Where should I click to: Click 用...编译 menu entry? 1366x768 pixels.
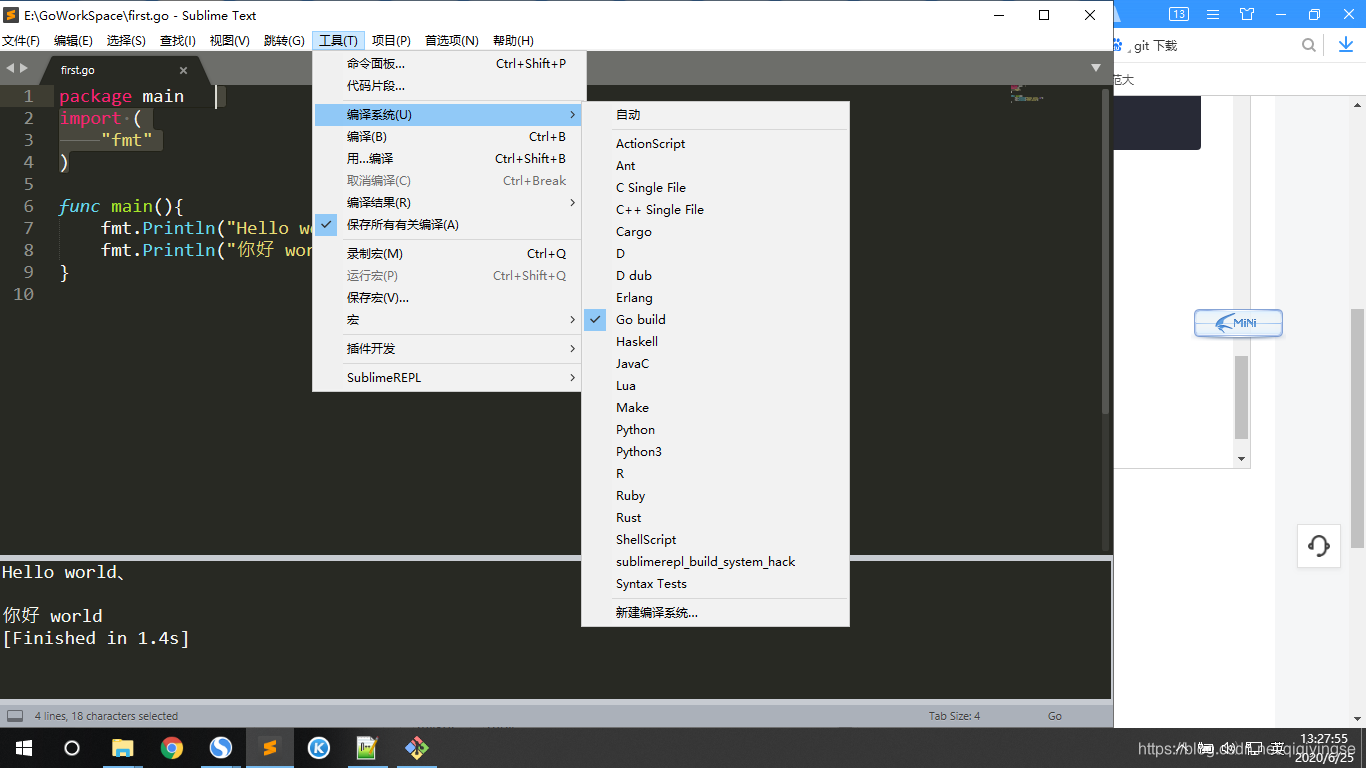click(447, 159)
